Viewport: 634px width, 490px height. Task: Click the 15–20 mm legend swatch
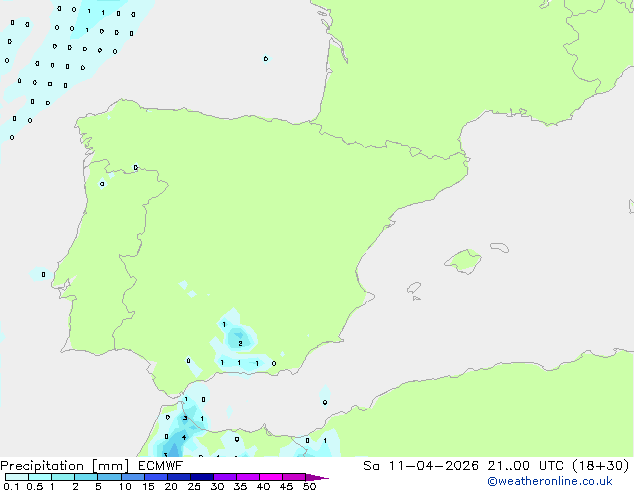tap(156, 477)
